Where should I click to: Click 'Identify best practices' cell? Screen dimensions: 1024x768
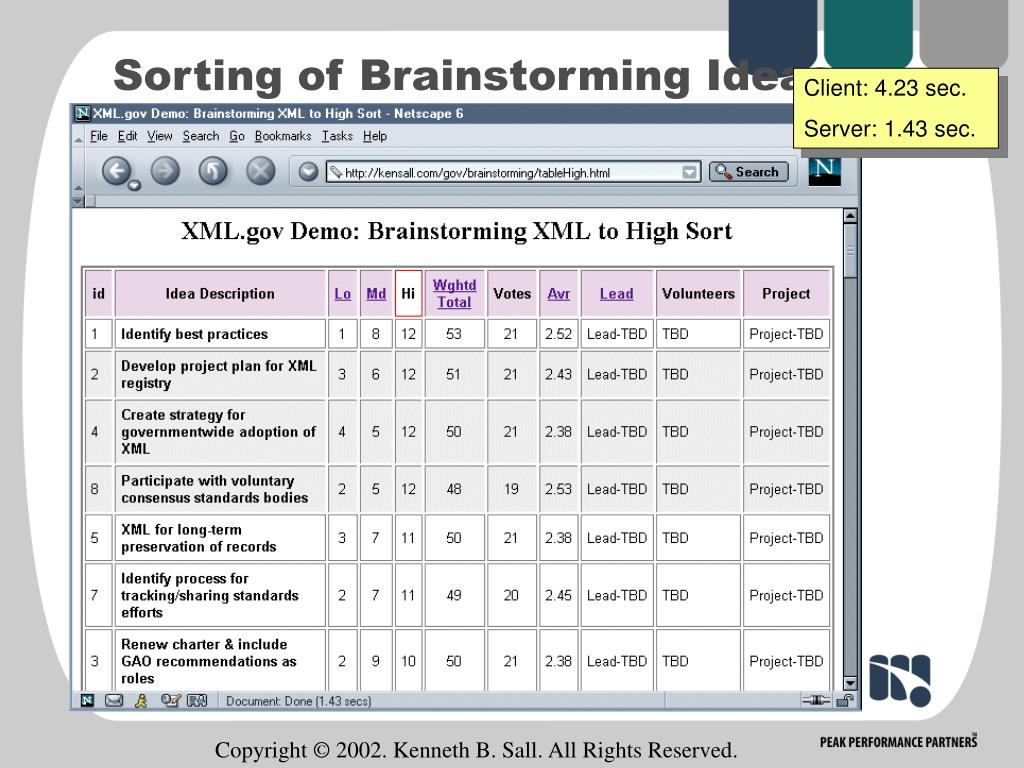(x=220, y=334)
